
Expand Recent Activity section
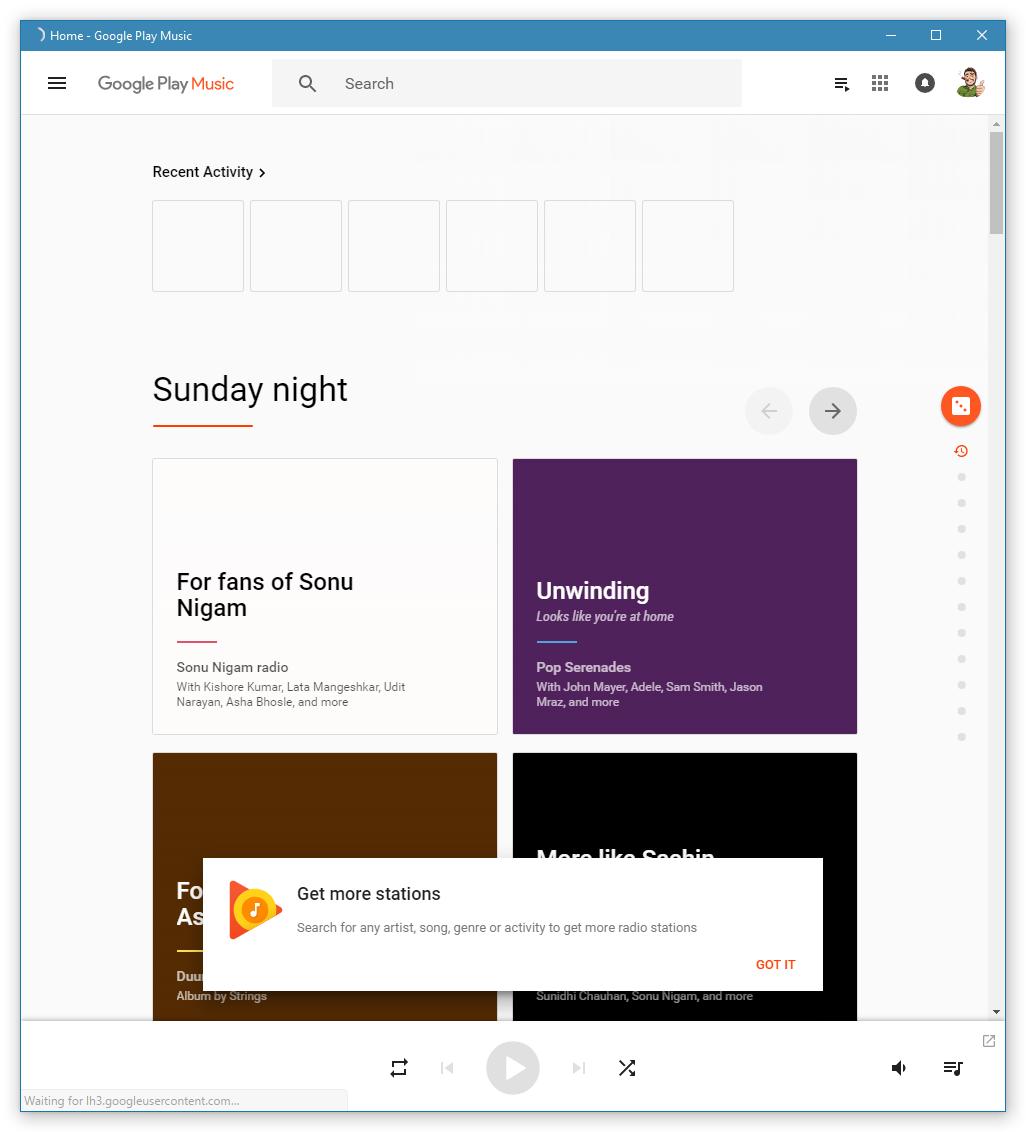pyautogui.click(x=209, y=172)
